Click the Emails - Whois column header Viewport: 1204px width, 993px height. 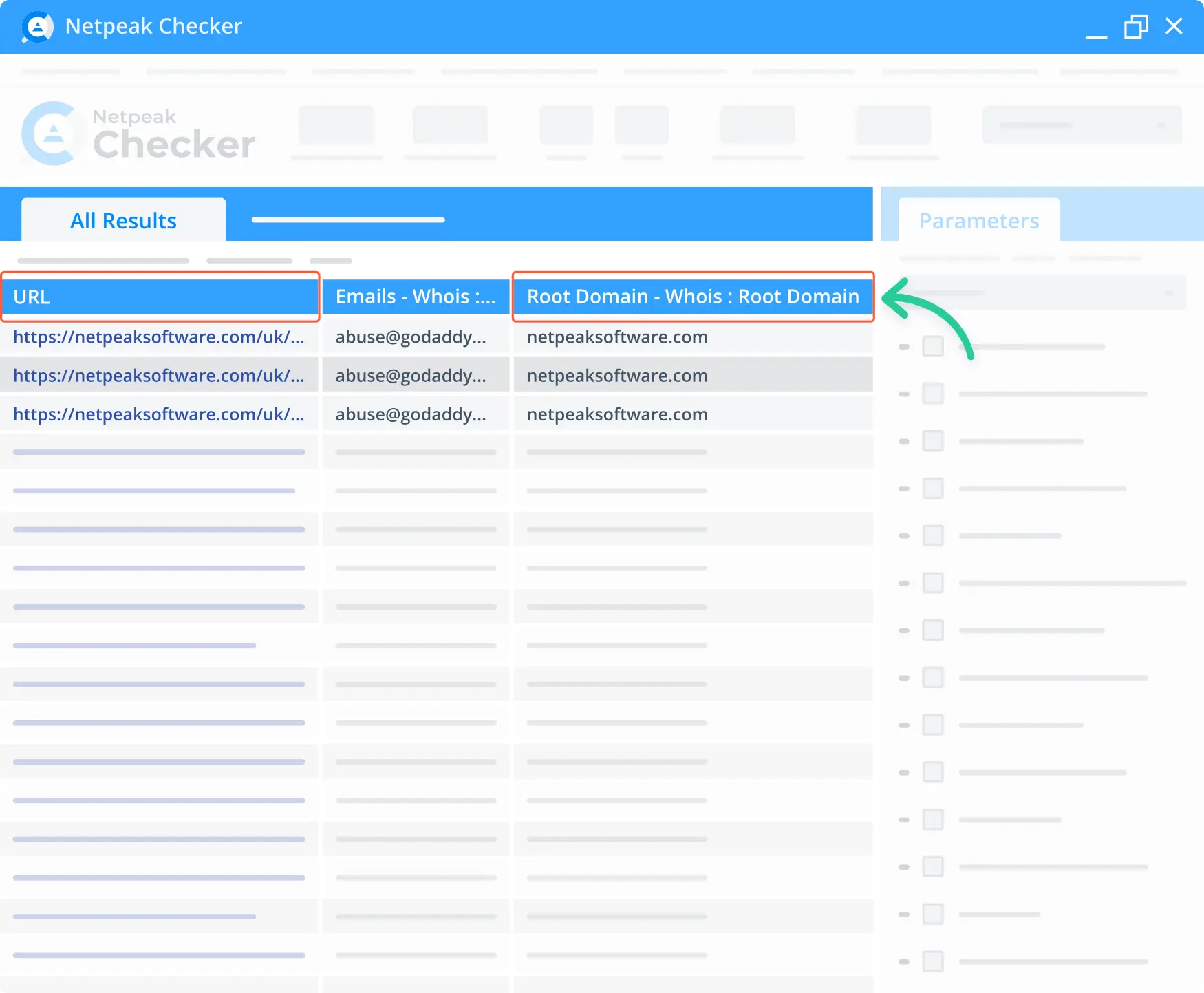416,297
